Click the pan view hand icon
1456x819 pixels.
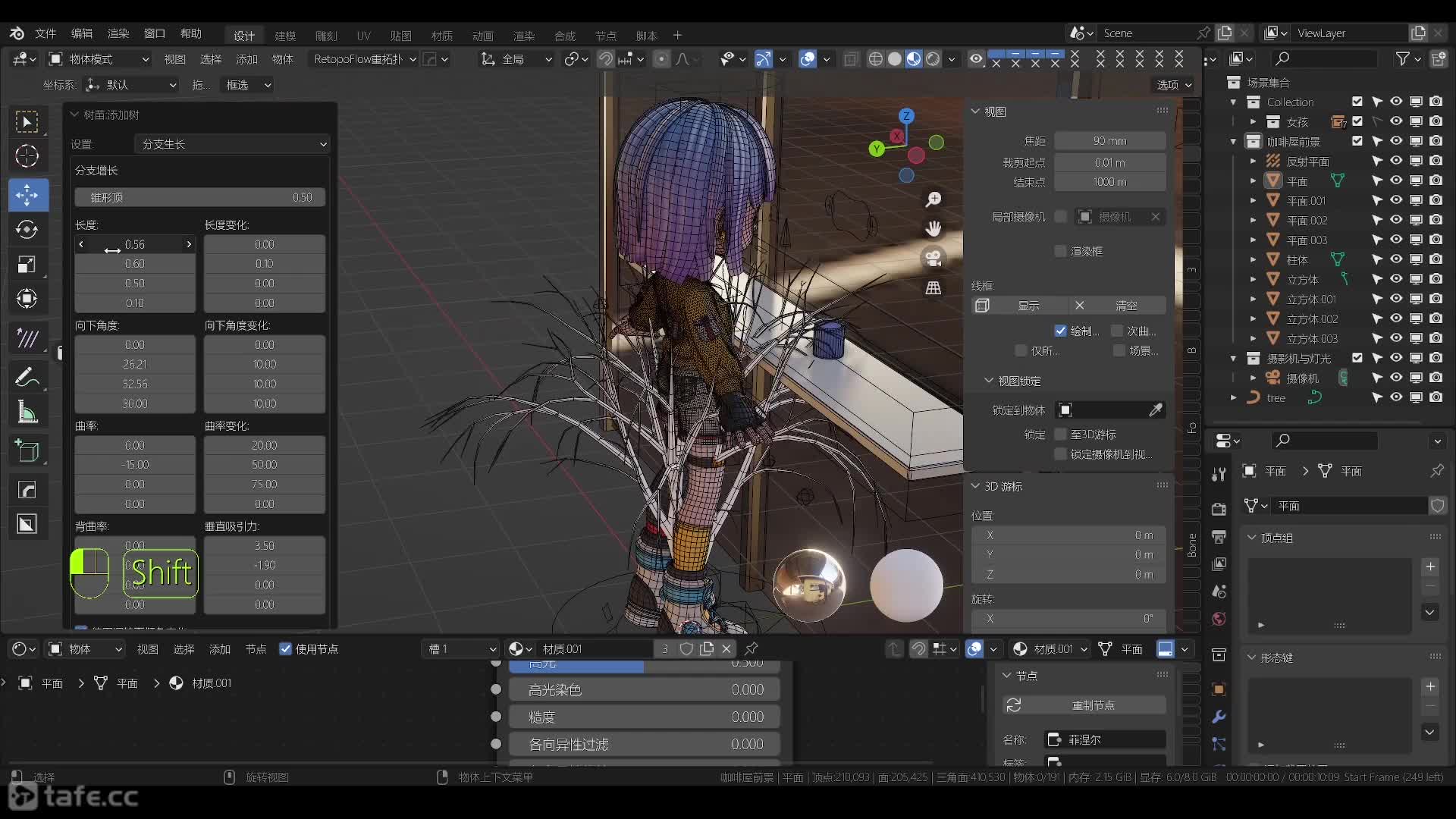click(934, 228)
